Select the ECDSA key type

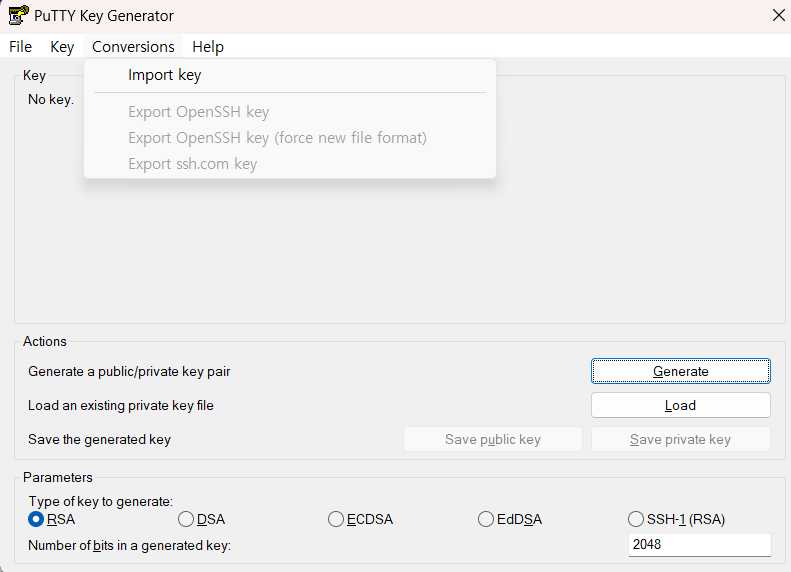[x=360, y=519]
